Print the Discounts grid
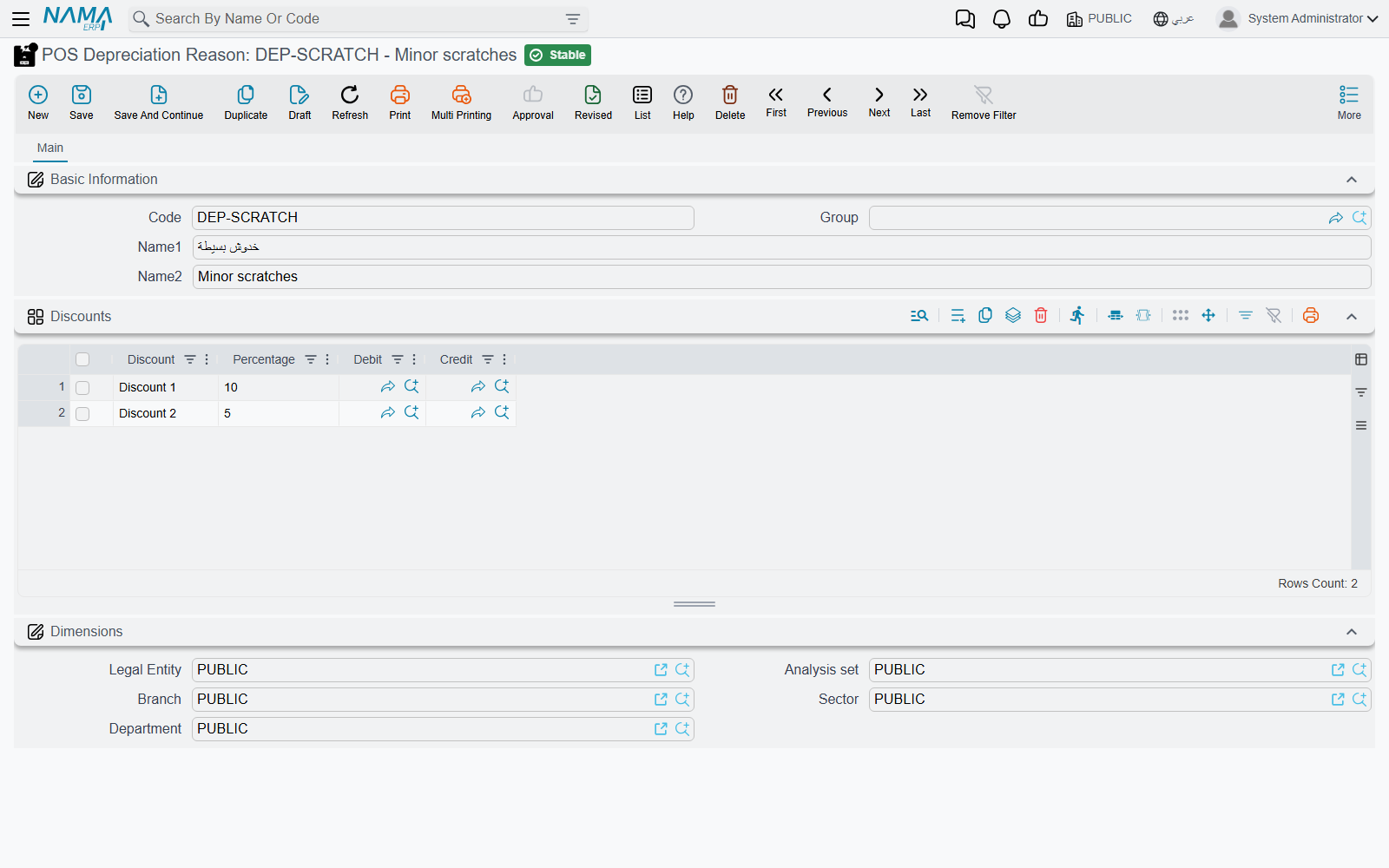This screenshot has height=868, width=1389. click(1311, 316)
